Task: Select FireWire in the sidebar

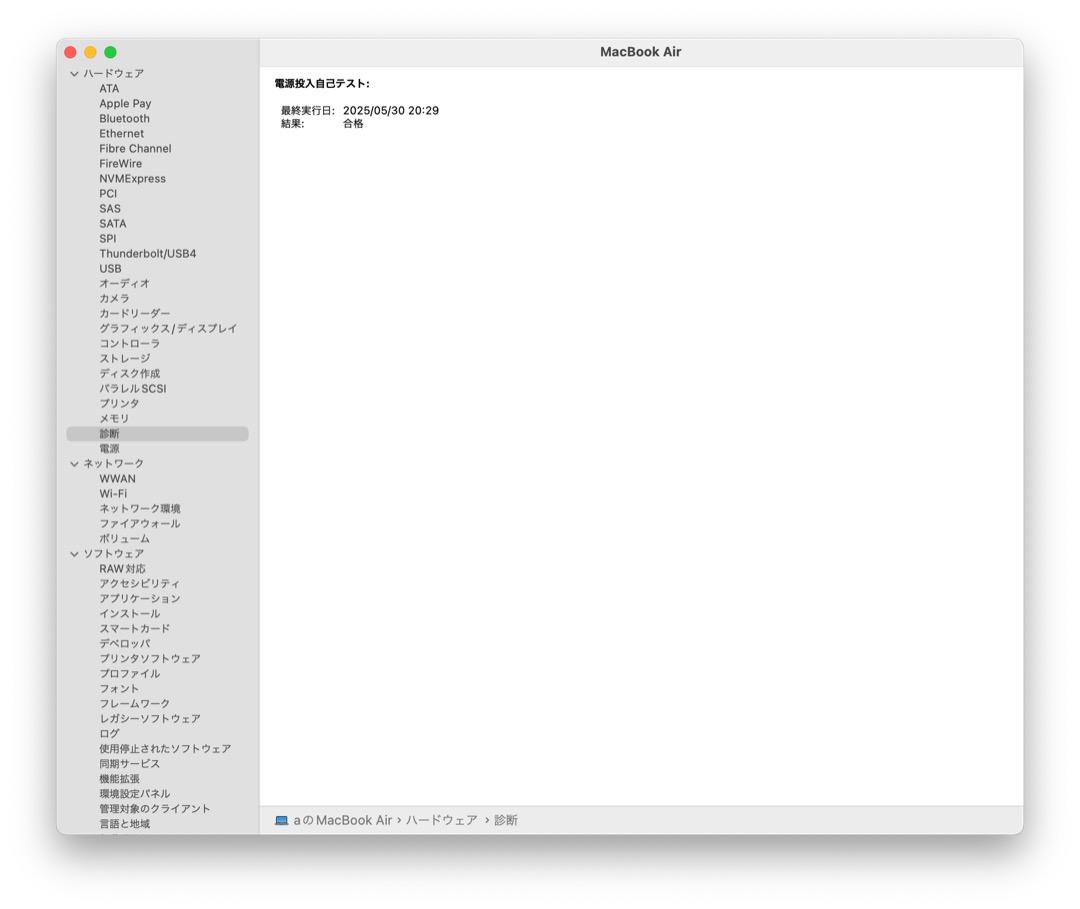Action: 121,164
